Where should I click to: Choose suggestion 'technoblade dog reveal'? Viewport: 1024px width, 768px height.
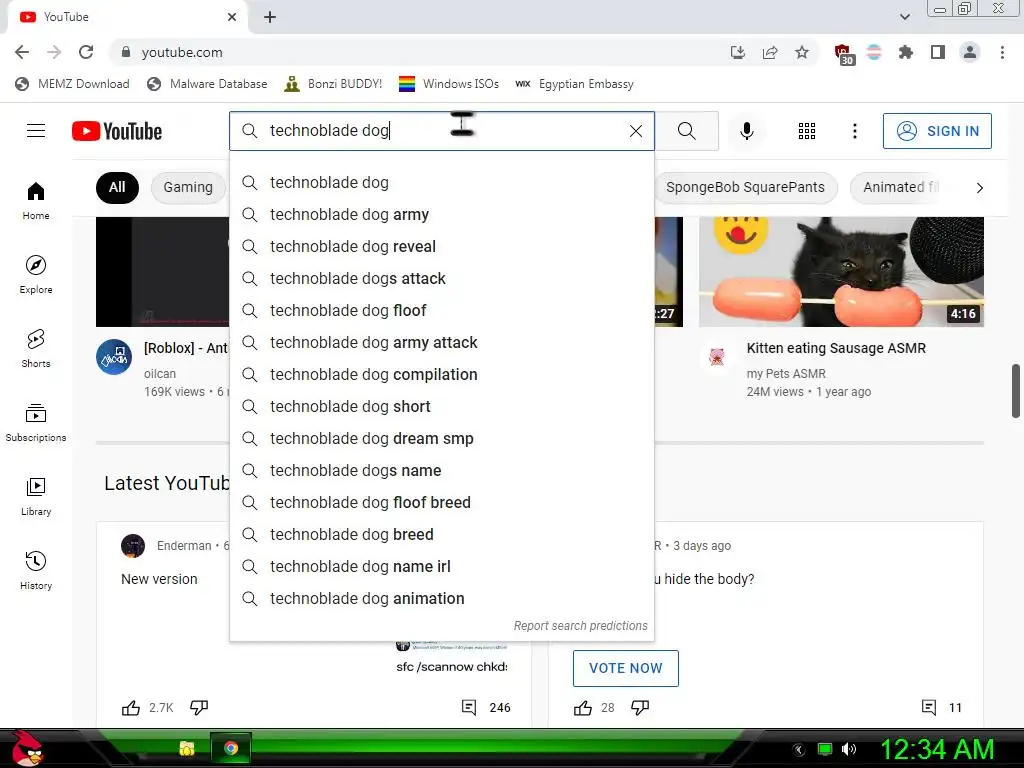441,247
